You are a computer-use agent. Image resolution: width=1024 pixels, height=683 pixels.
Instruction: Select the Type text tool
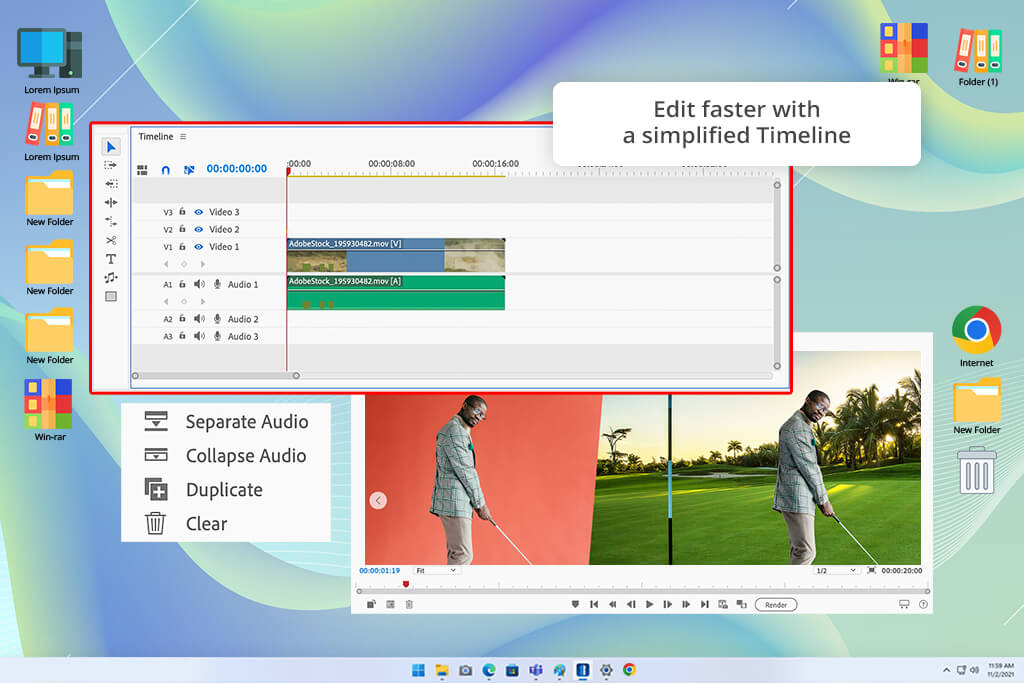pos(111,259)
